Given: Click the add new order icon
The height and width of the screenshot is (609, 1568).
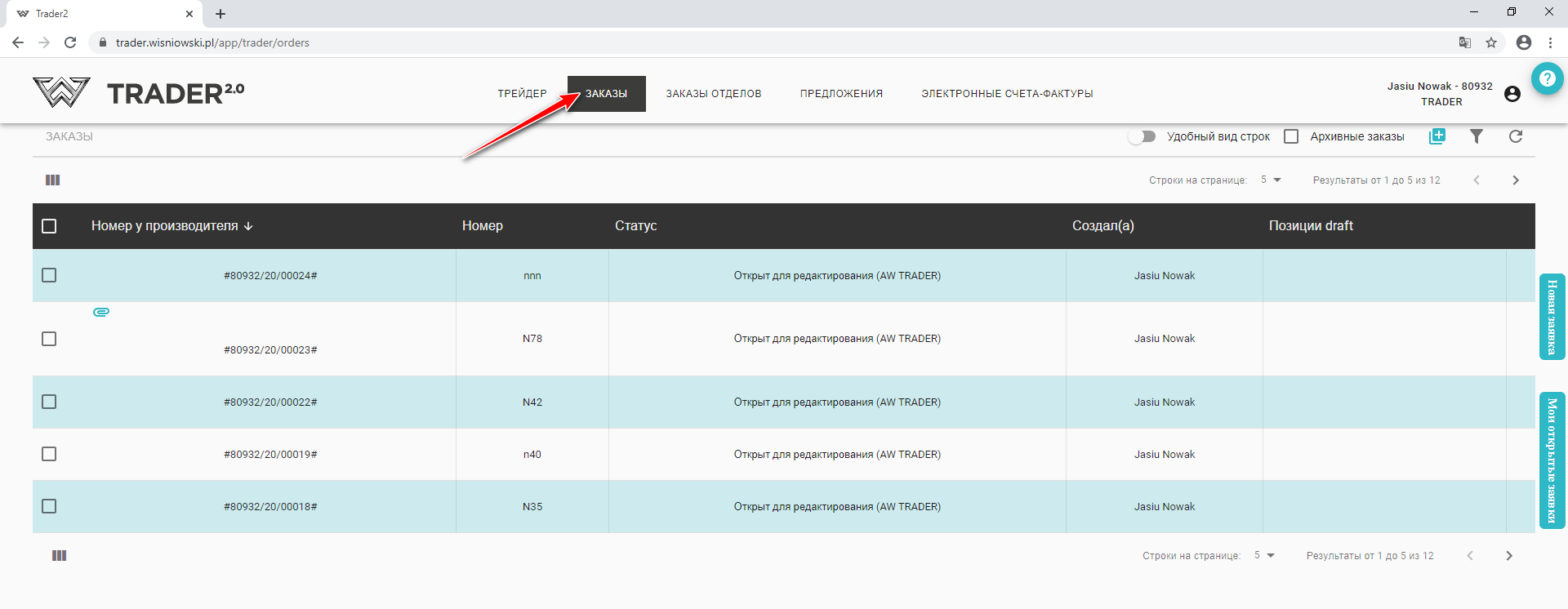Looking at the screenshot, I should (1437, 136).
